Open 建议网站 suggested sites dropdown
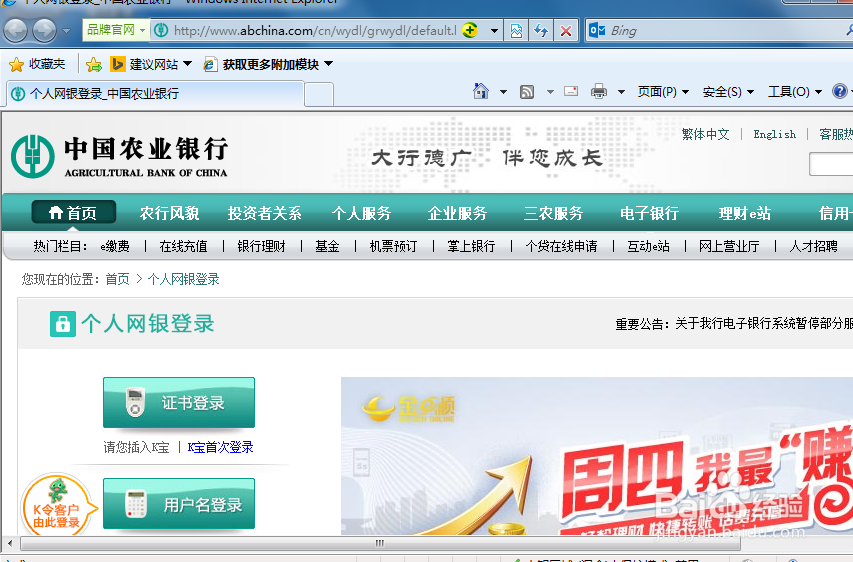The width and height of the screenshot is (853, 562). click(x=151, y=64)
